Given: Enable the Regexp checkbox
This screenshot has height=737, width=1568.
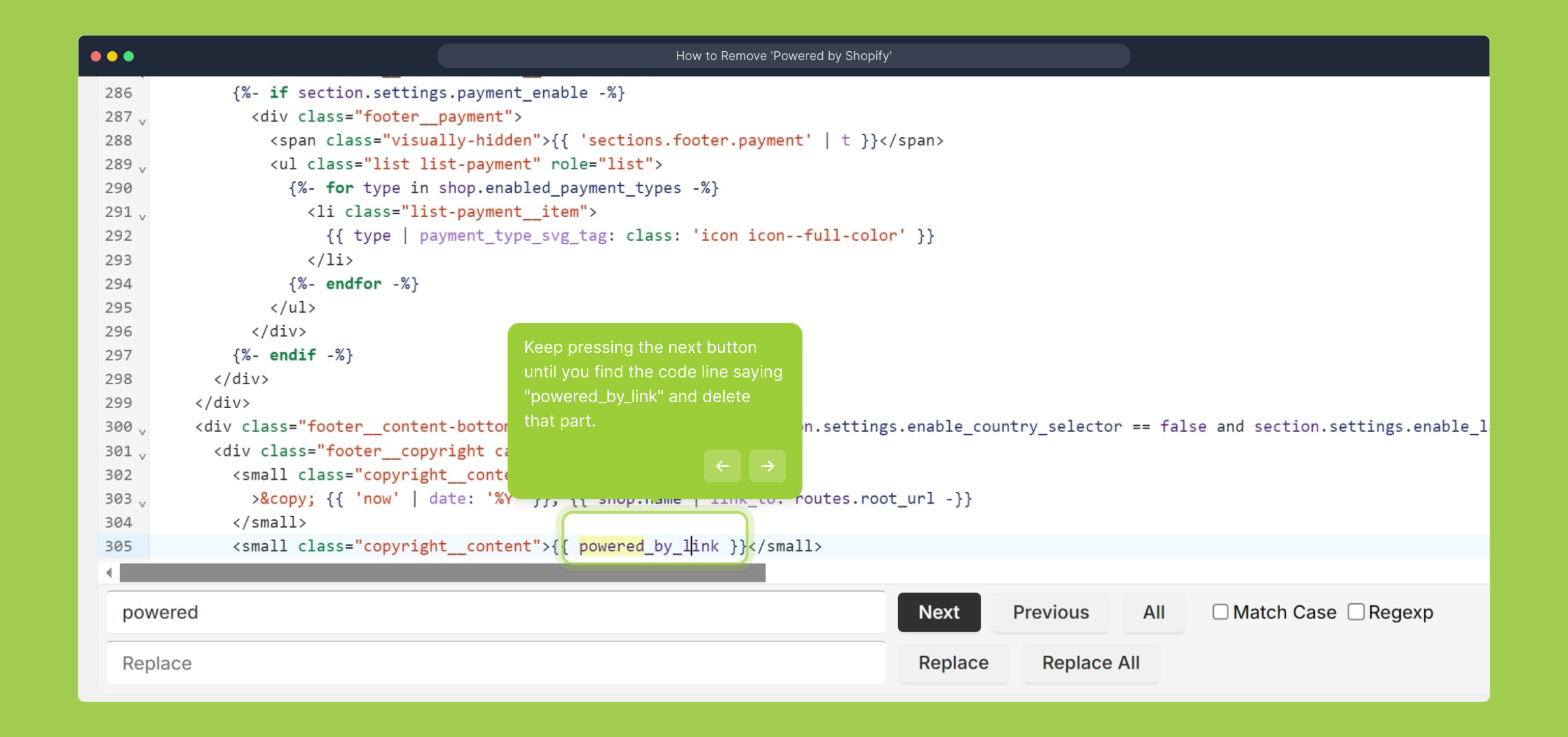Looking at the screenshot, I should tap(1356, 612).
